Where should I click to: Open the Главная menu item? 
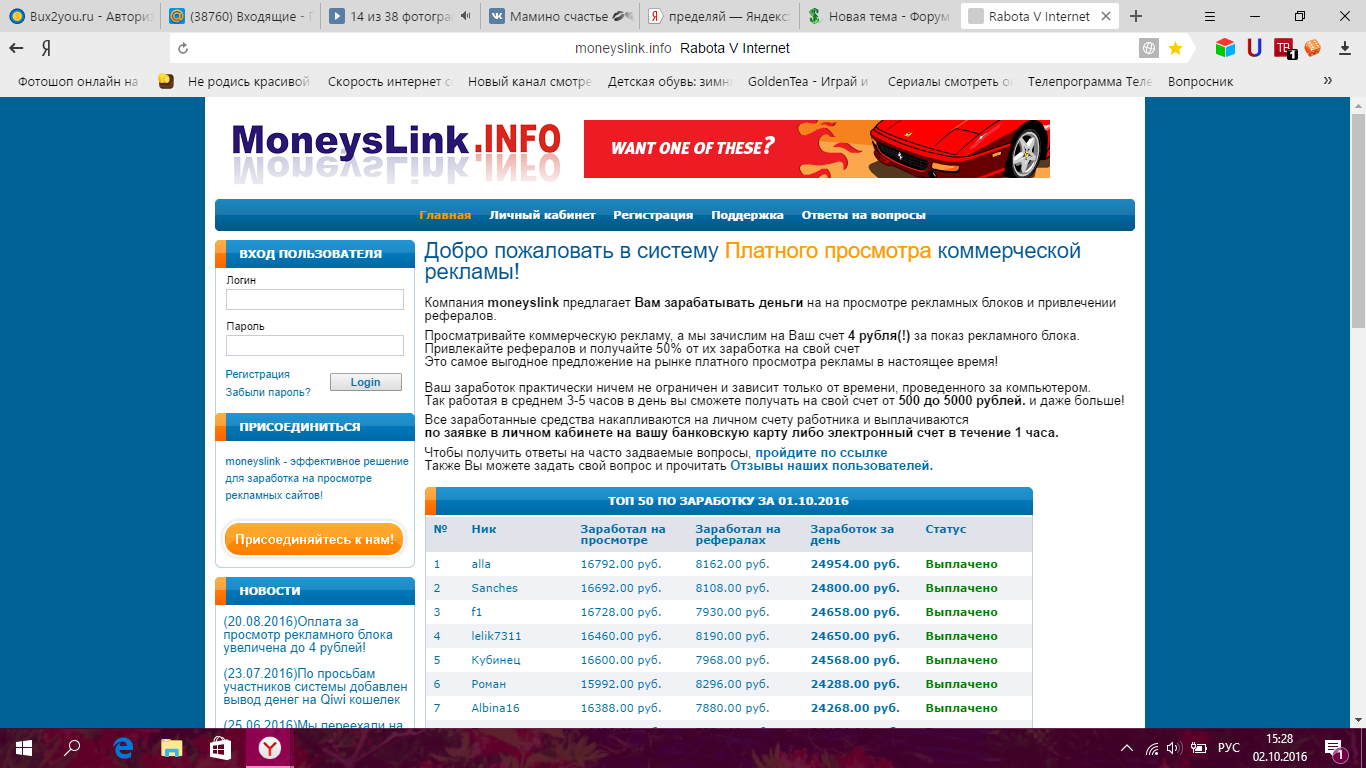pos(445,215)
